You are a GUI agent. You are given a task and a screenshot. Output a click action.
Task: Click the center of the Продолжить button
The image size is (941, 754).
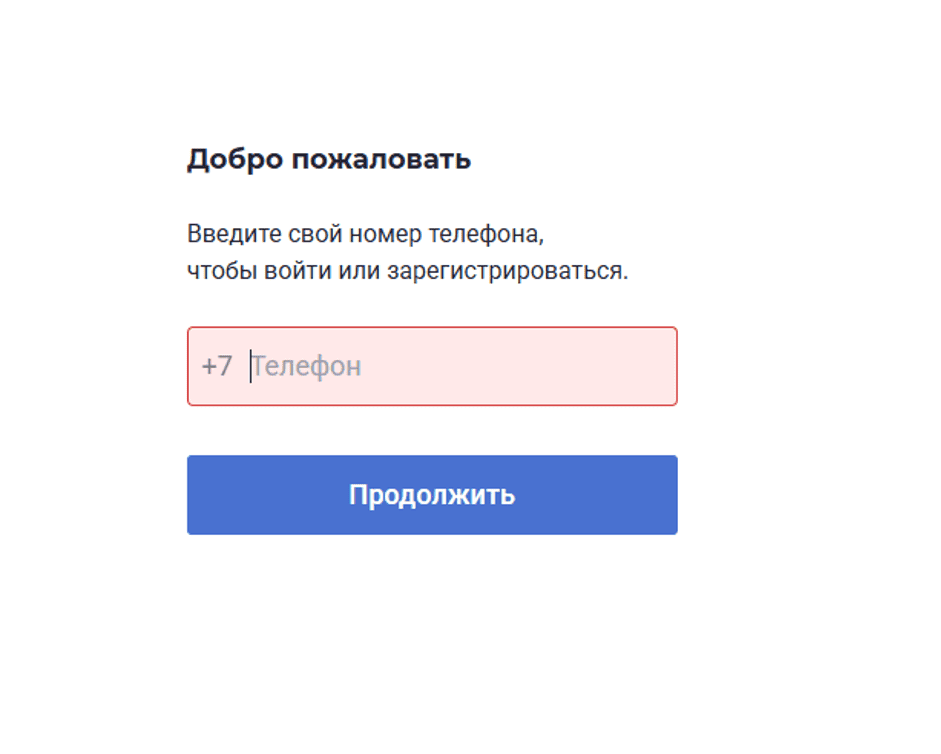[431, 494]
